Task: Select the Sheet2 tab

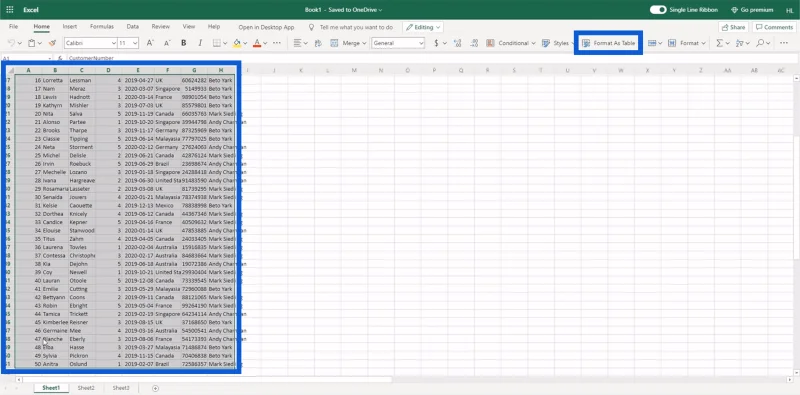Action: (x=86, y=388)
